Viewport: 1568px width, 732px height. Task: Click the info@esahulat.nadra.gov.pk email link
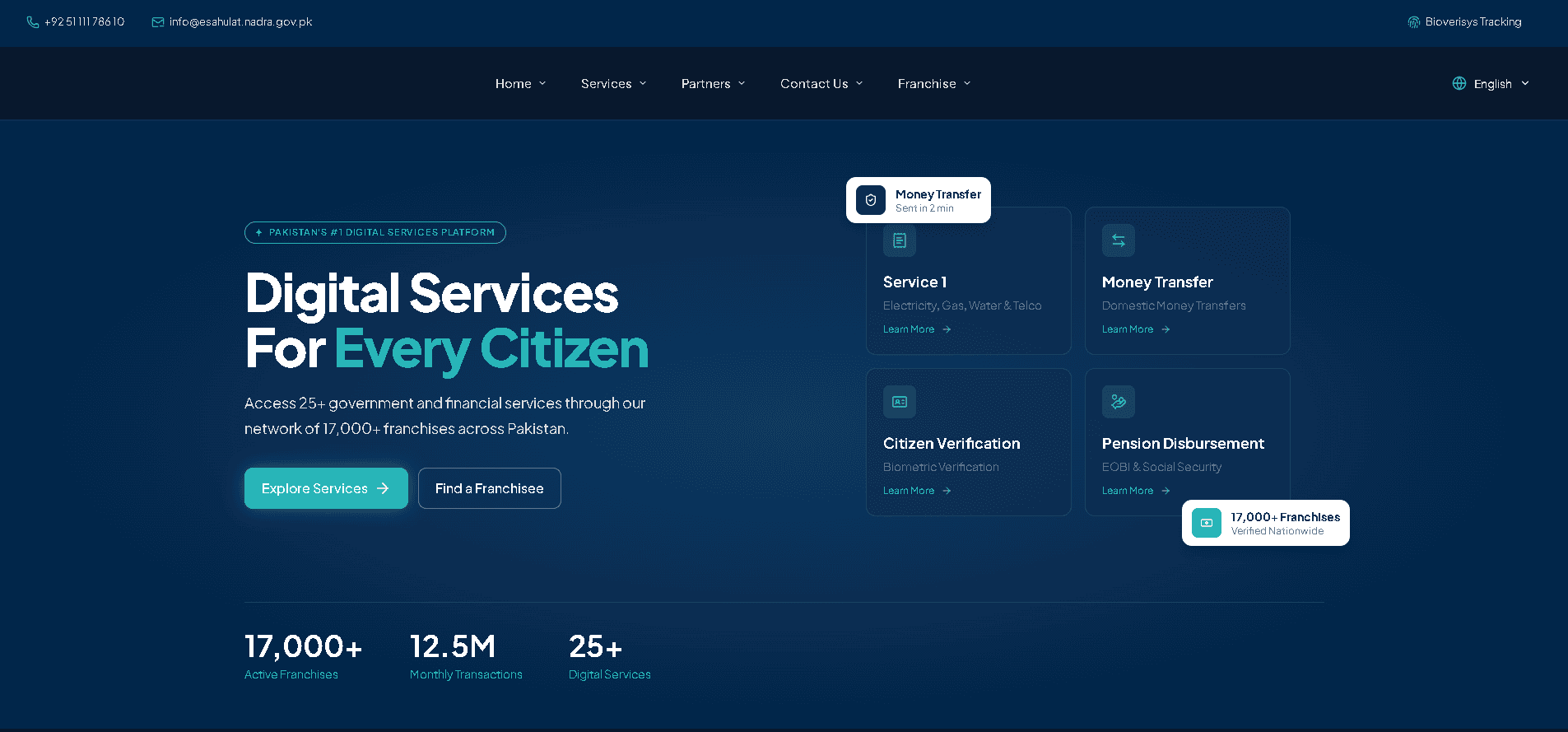tap(240, 22)
